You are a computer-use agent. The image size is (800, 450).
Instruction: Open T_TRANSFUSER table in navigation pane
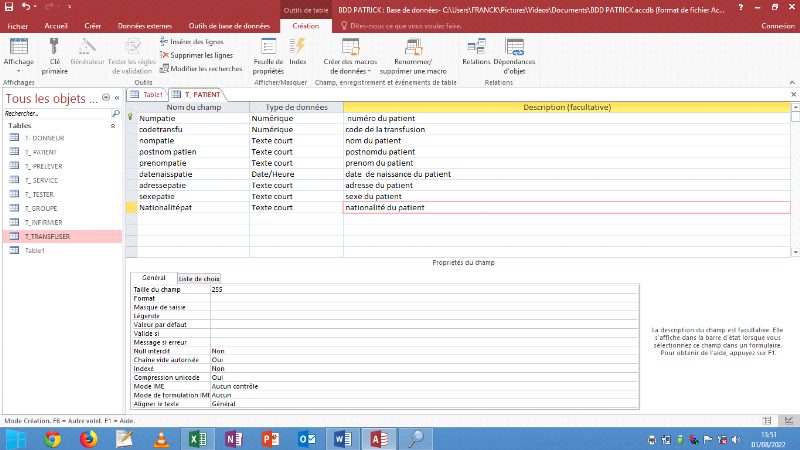[x=47, y=236]
